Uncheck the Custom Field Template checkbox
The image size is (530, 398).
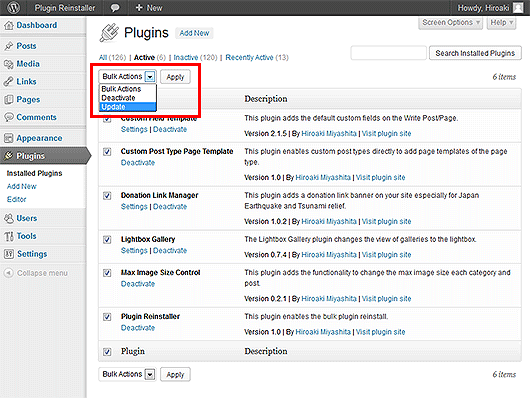(x=107, y=118)
